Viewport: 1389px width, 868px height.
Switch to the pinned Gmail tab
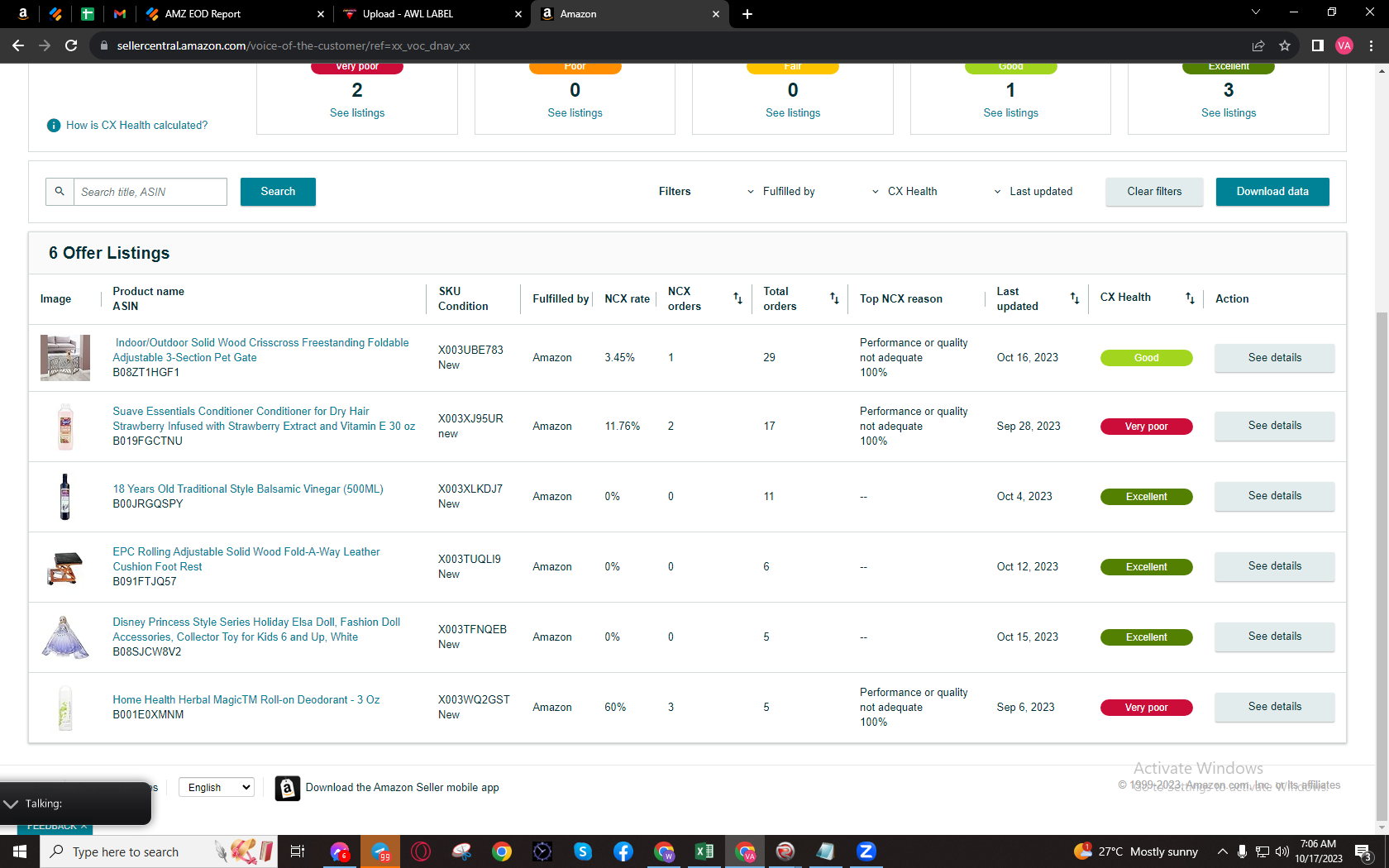pos(120,14)
